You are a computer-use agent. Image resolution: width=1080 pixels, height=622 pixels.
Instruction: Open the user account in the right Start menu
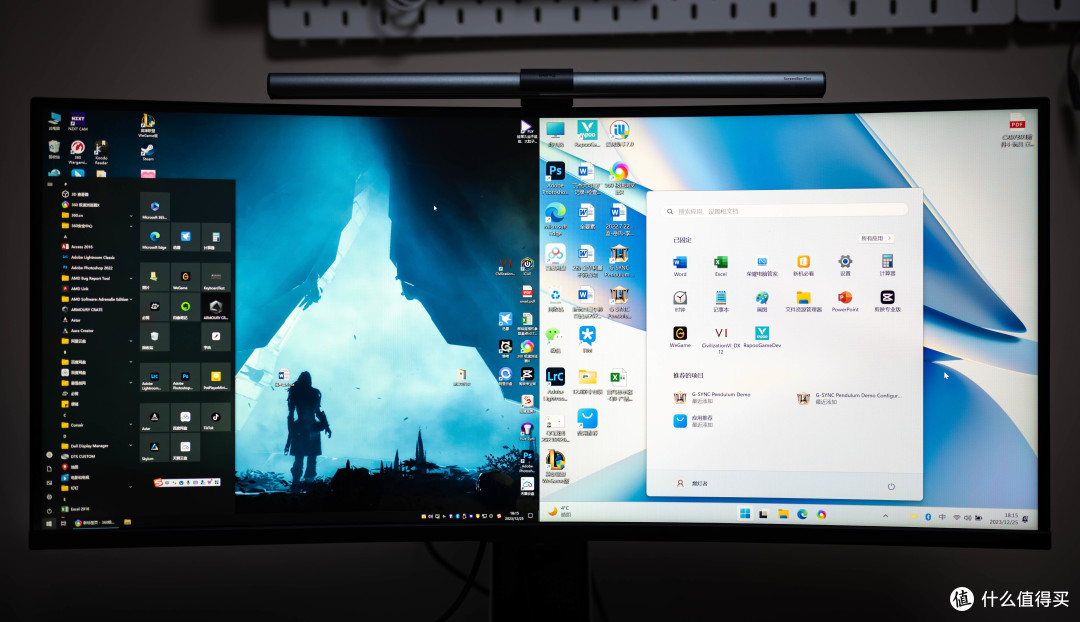[692, 484]
